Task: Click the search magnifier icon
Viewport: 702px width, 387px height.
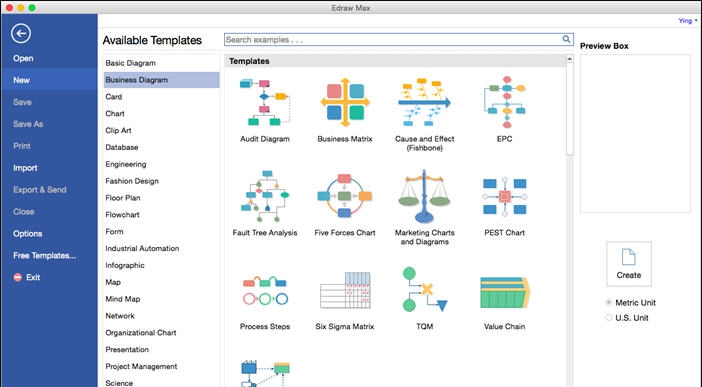Action: [x=566, y=39]
